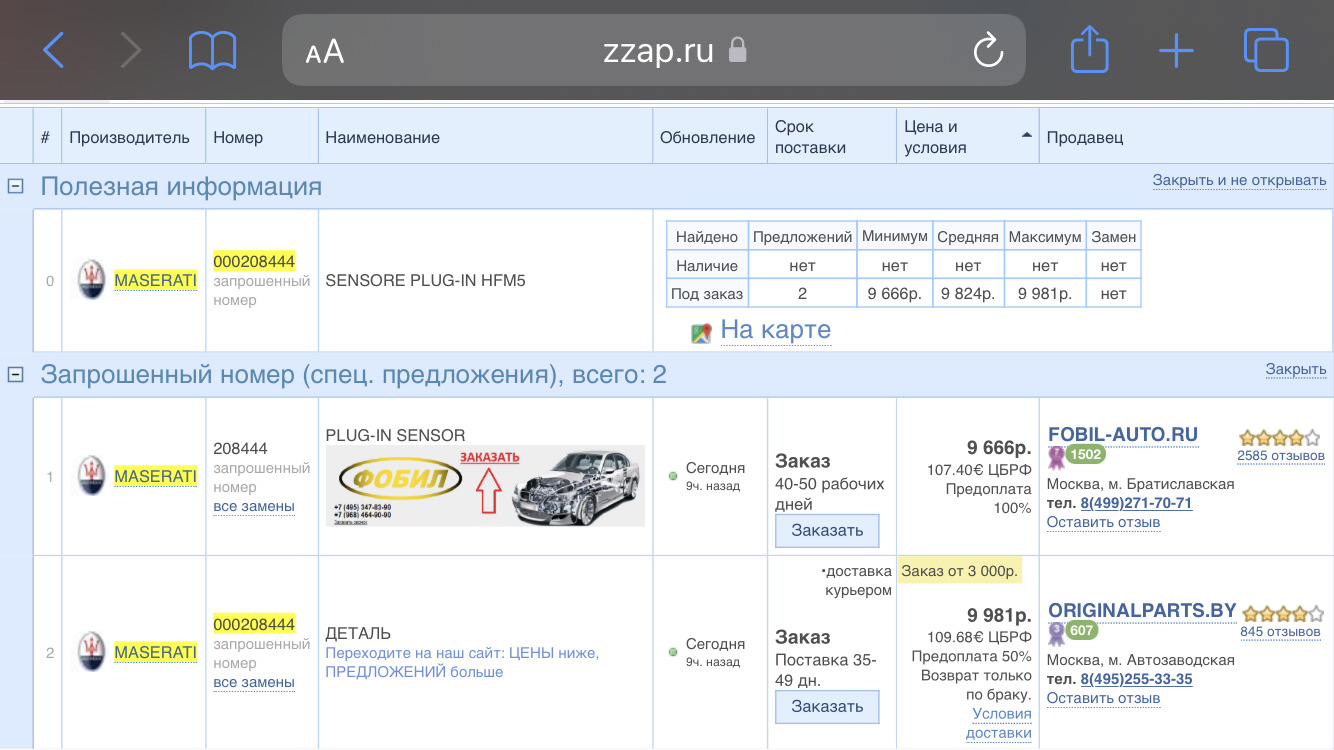This screenshot has height=750, width=1334.
Task: Click Закрыть и не открывать link
Action: (1239, 181)
